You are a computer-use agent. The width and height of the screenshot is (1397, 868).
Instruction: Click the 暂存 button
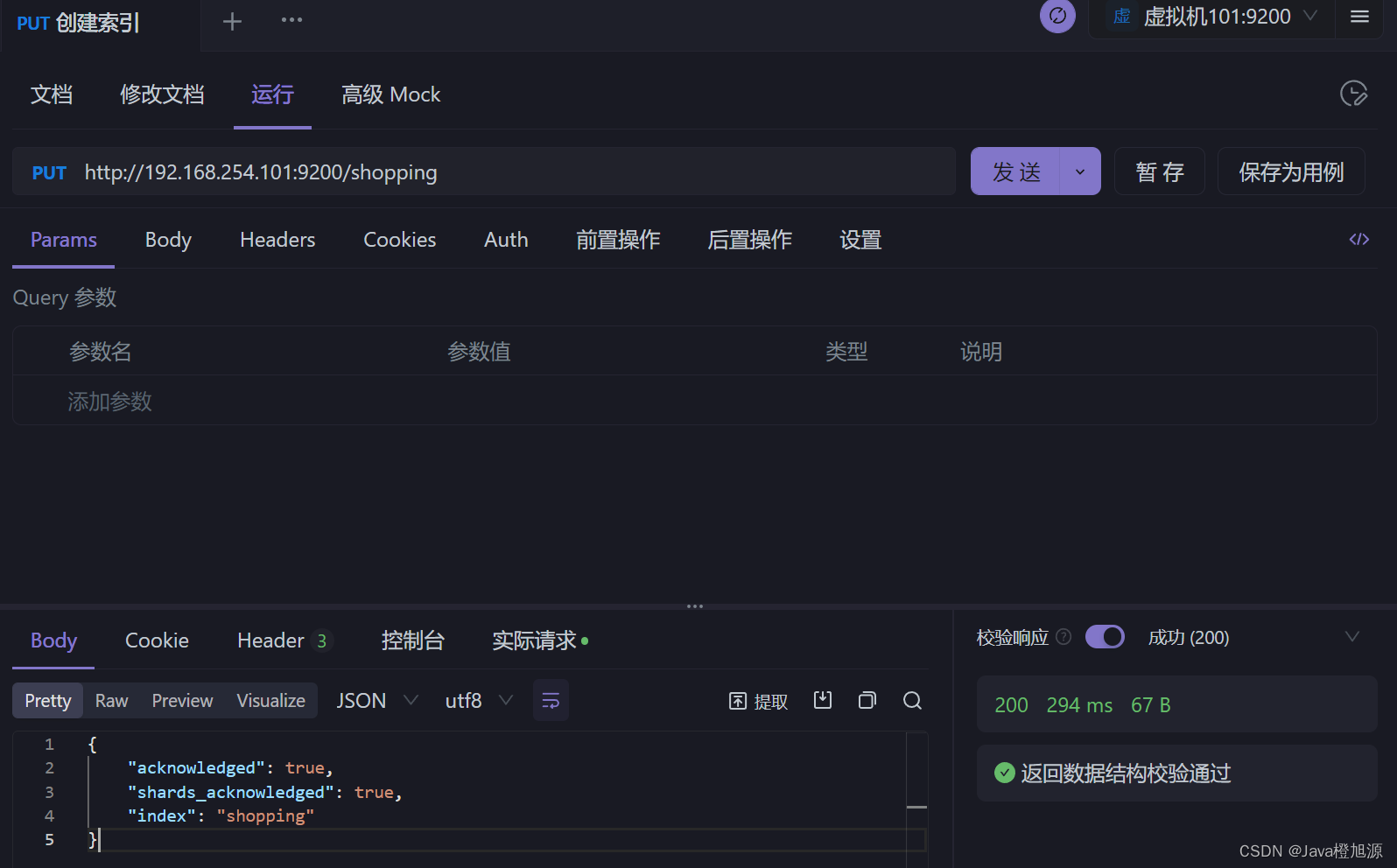pos(1160,171)
